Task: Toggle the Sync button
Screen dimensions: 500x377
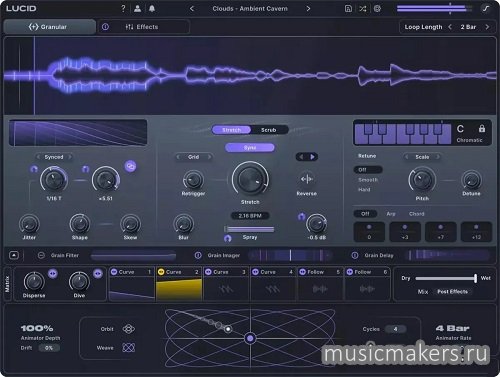Action: coord(250,147)
